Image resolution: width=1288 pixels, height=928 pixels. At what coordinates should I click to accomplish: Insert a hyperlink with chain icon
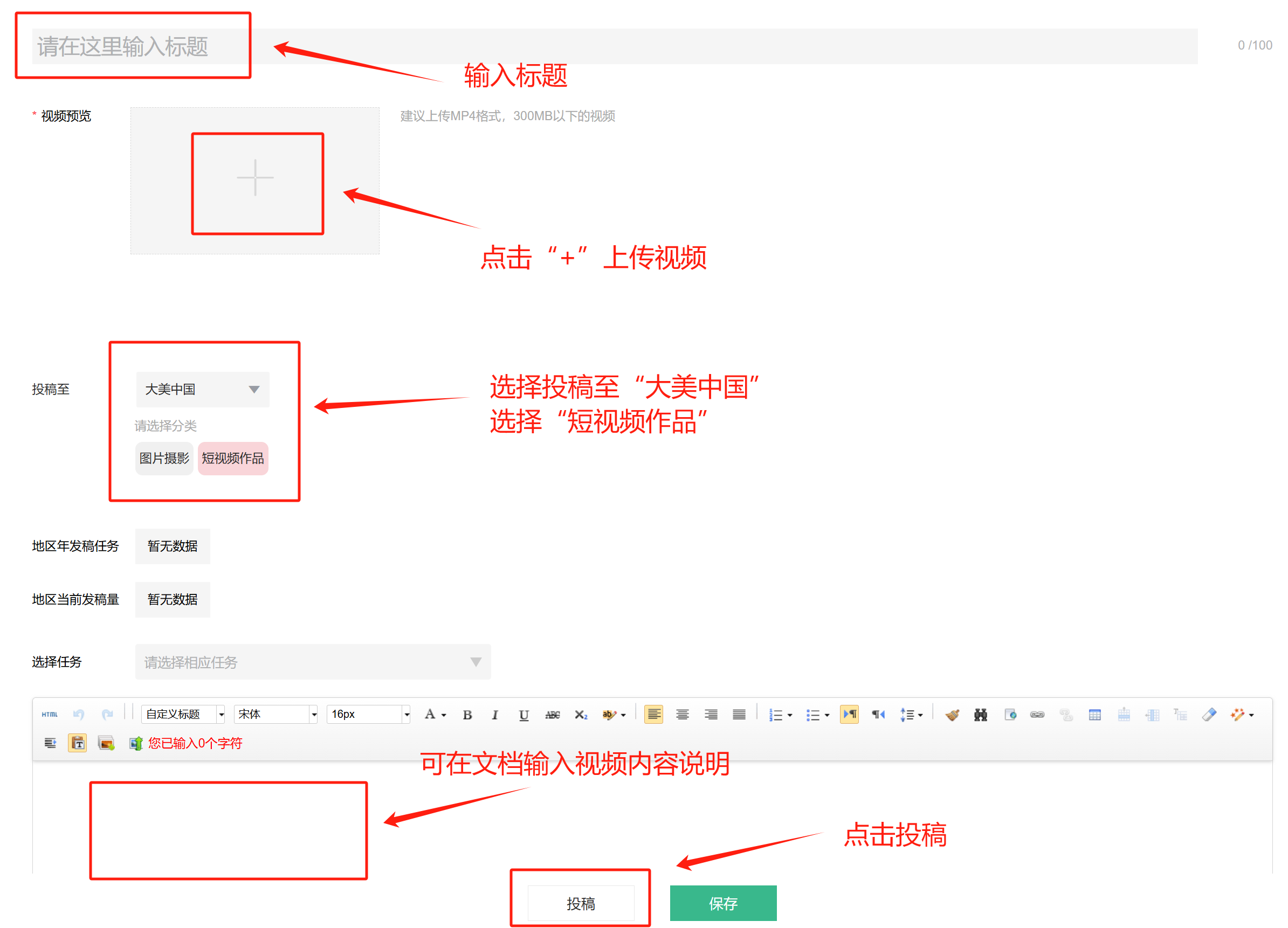[x=1037, y=715]
